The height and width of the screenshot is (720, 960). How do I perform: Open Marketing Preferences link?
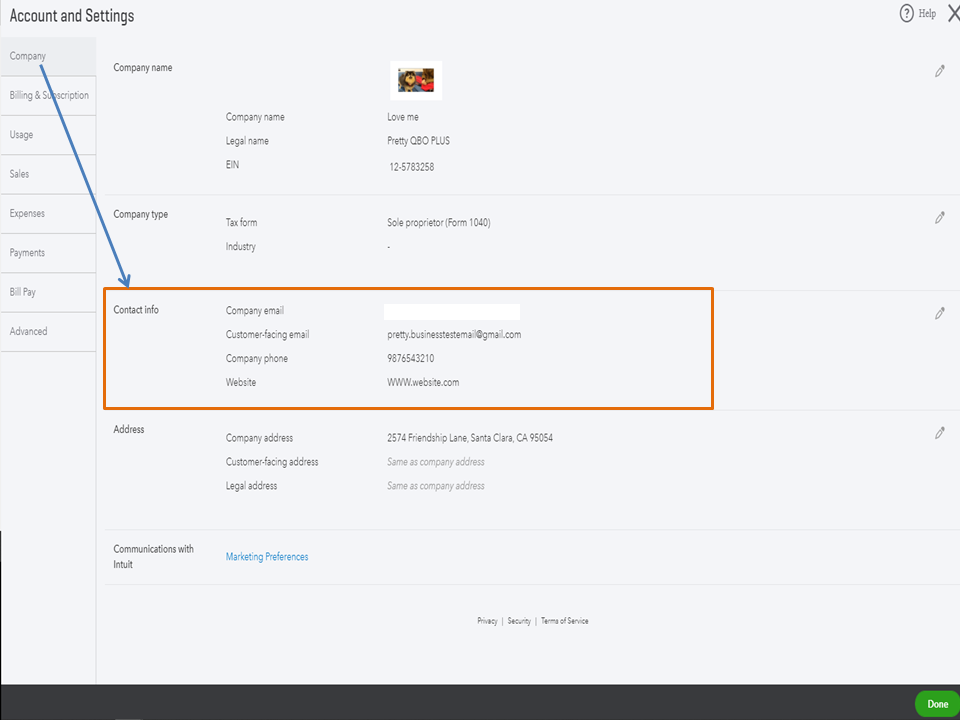point(267,557)
